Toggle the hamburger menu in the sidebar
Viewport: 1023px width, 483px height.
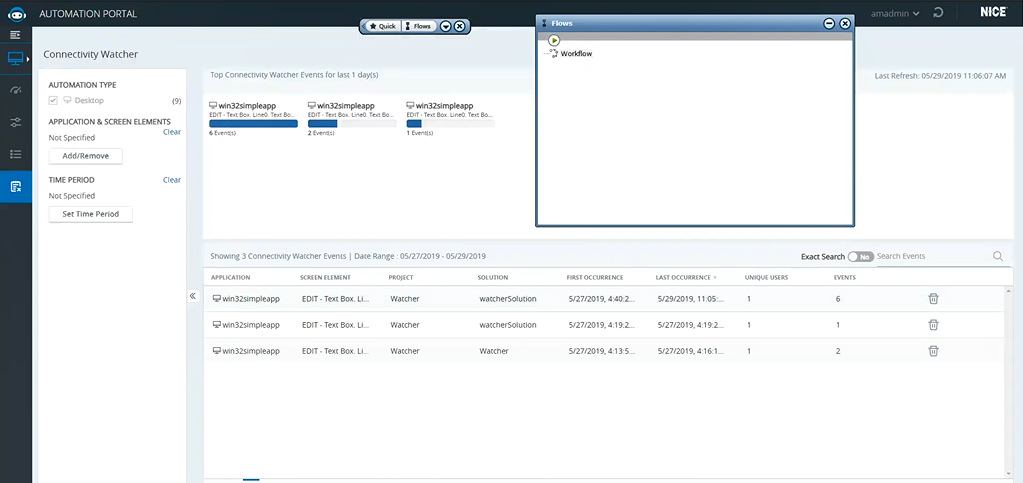(15, 35)
